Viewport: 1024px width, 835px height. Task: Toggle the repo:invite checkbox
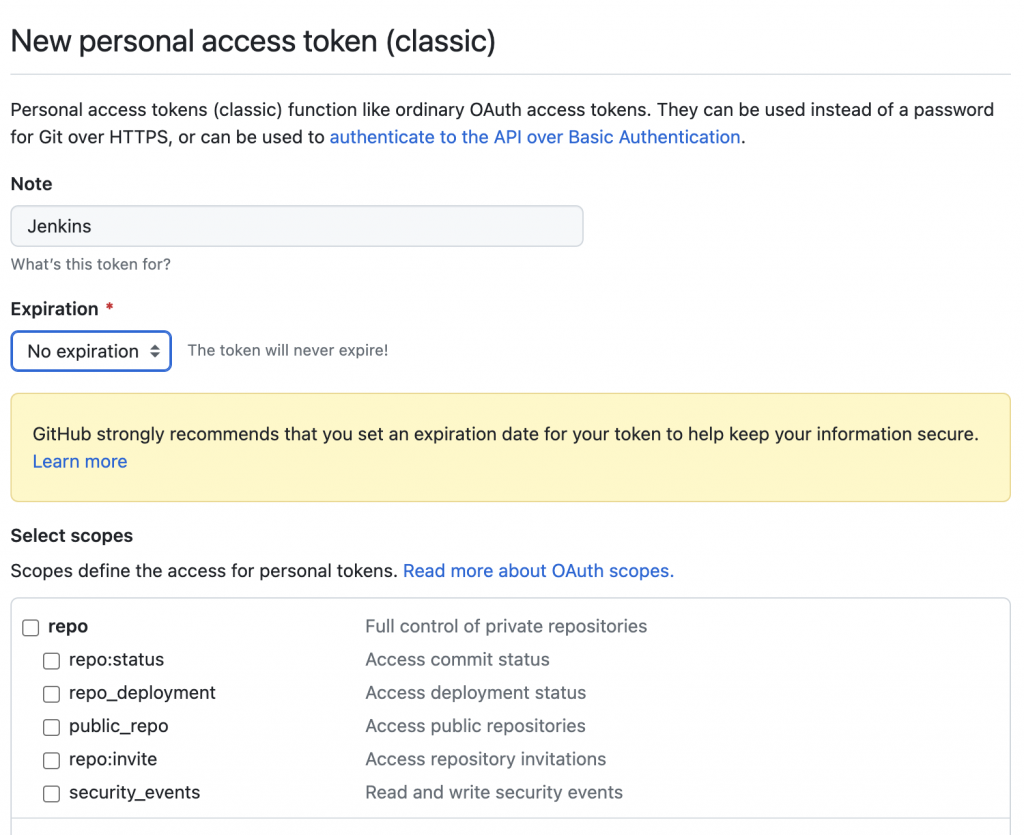[51, 760]
